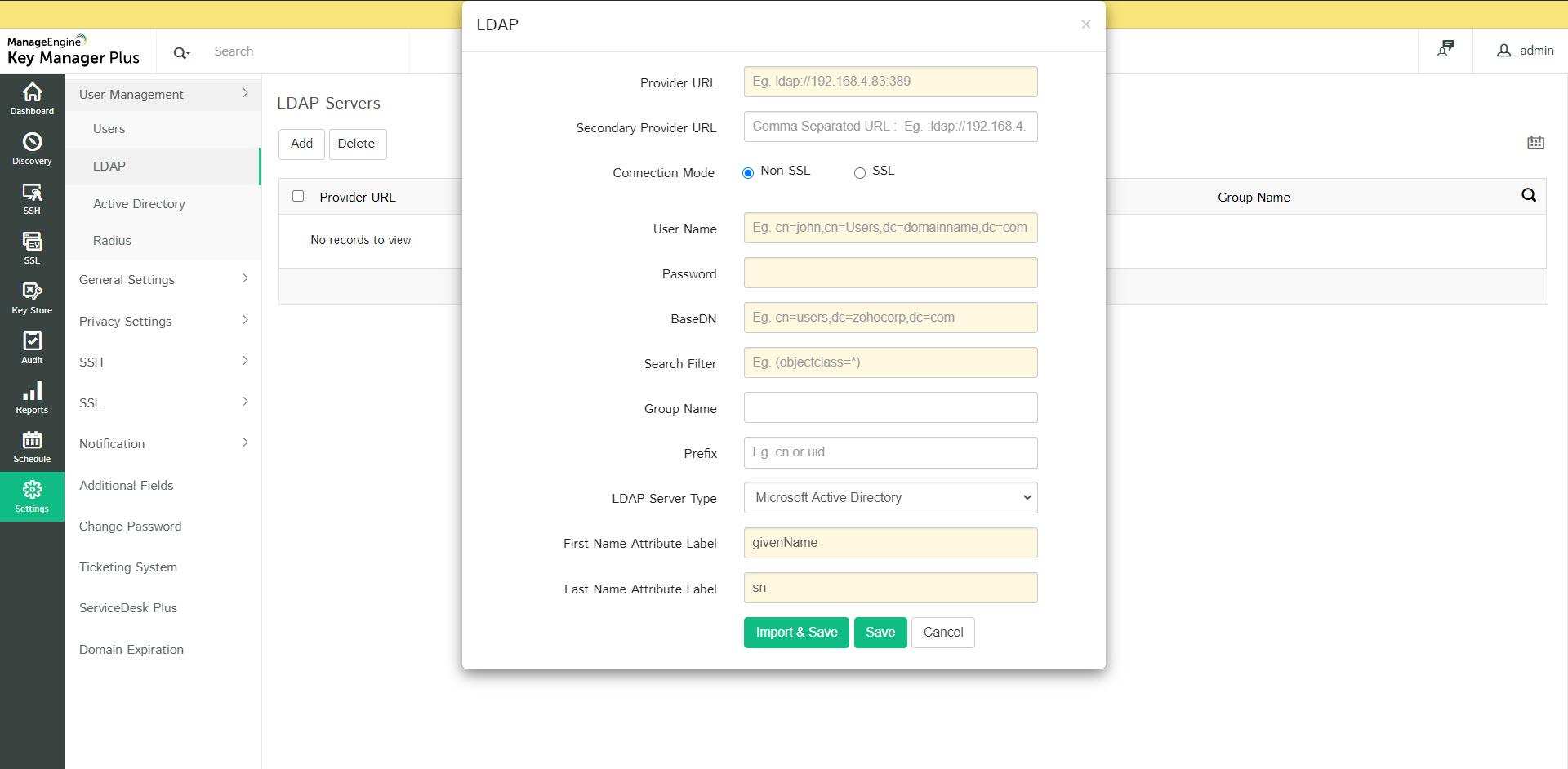This screenshot has height=769, width=1568.
Task: Open Active Directory in User Management
Action: click(x=139, y=203)
